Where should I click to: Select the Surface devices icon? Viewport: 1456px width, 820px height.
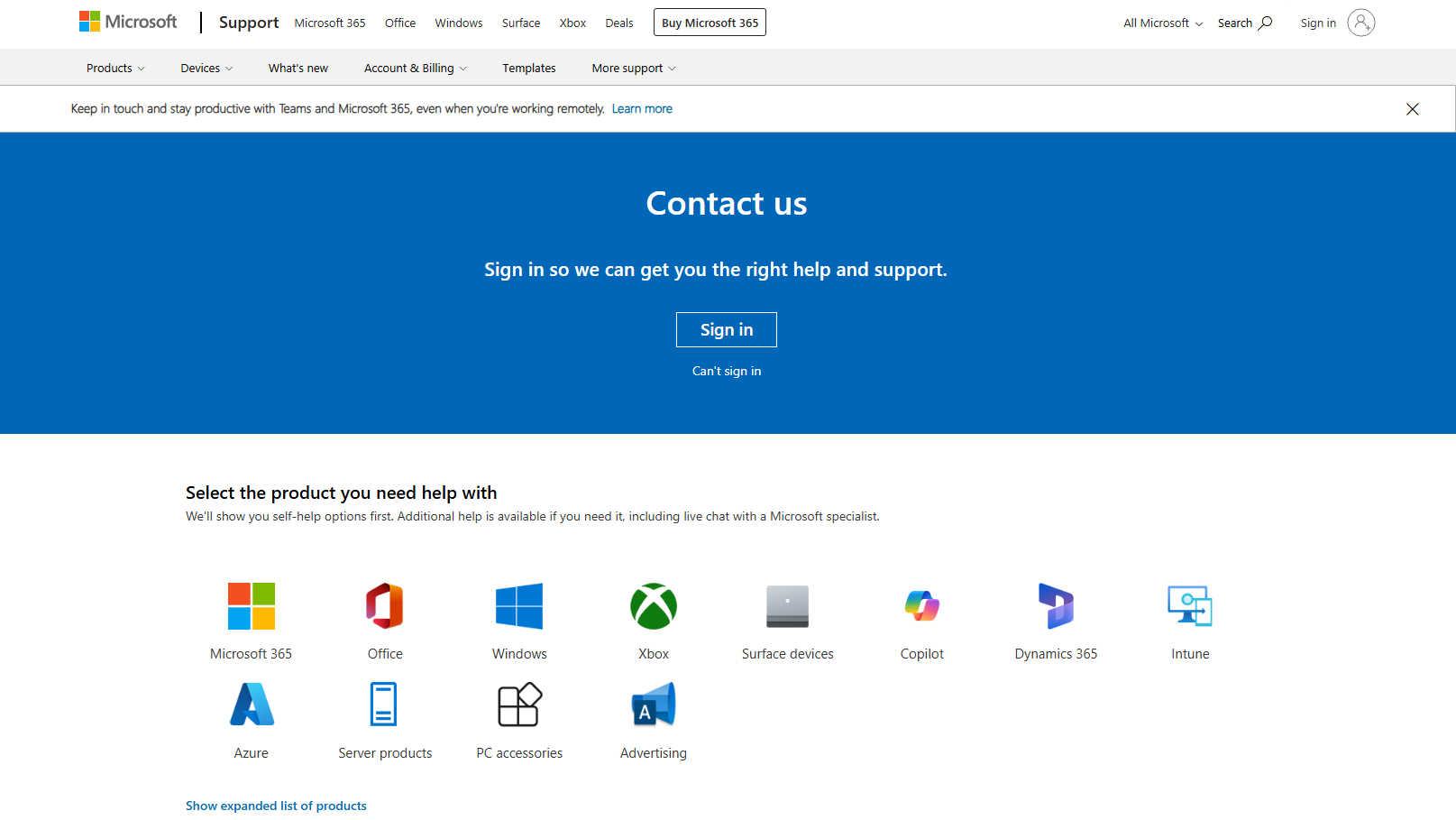788,606
